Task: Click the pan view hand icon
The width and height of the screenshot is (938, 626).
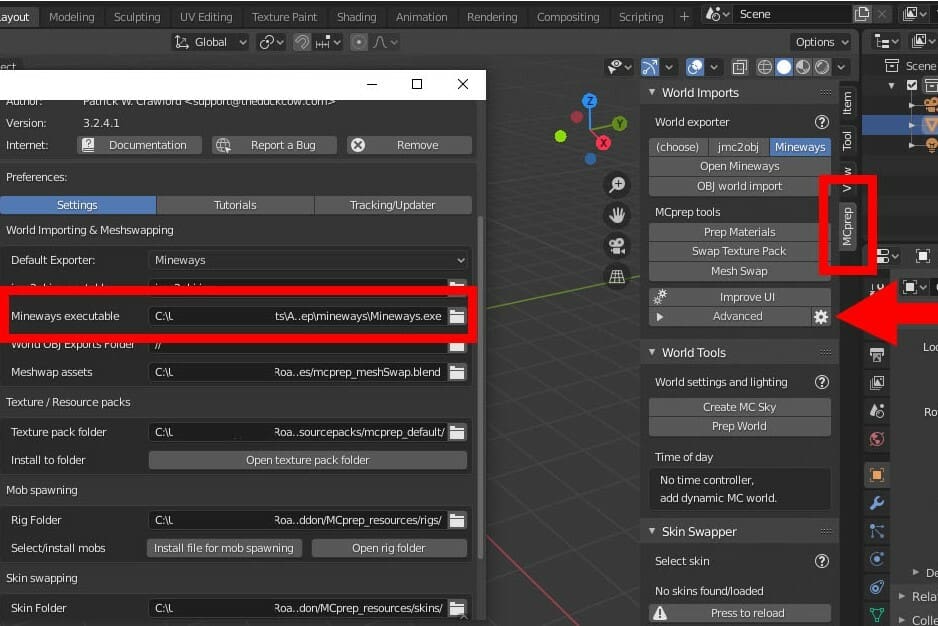Action: coord(617,215)
